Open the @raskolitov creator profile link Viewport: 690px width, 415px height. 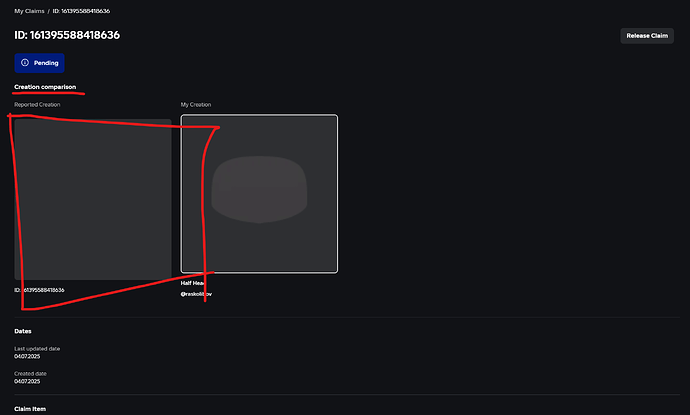point(196,294)
